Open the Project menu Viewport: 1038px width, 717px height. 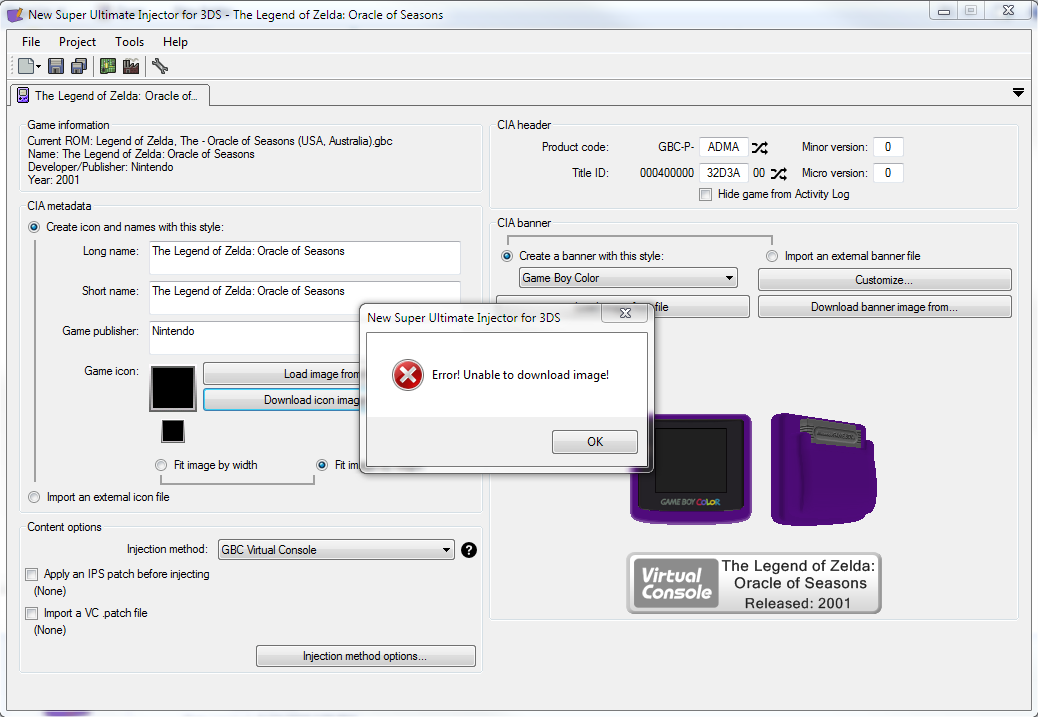click(x=77, y=42)
